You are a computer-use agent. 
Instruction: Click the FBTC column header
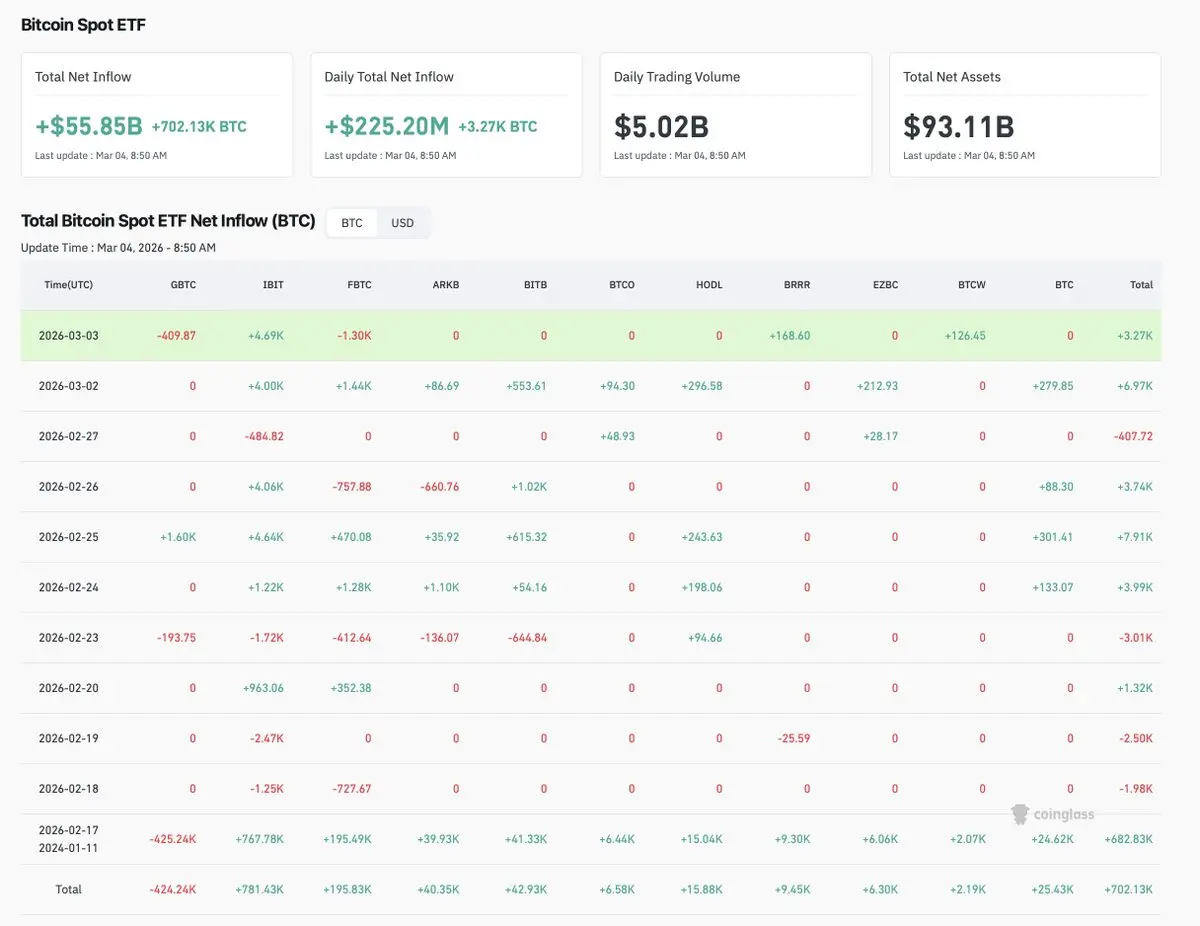[x=359, y=285]
